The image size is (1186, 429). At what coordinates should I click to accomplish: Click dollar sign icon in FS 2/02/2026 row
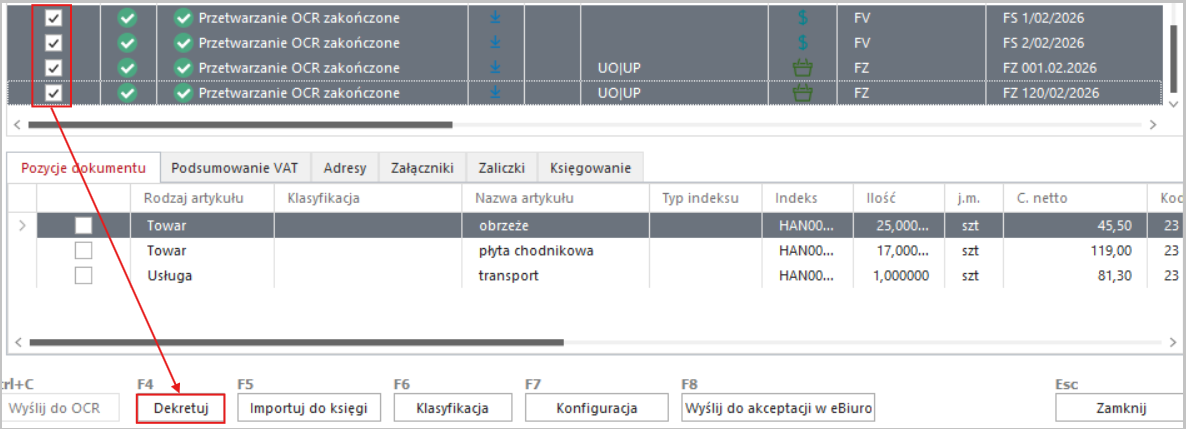(803, 42)
